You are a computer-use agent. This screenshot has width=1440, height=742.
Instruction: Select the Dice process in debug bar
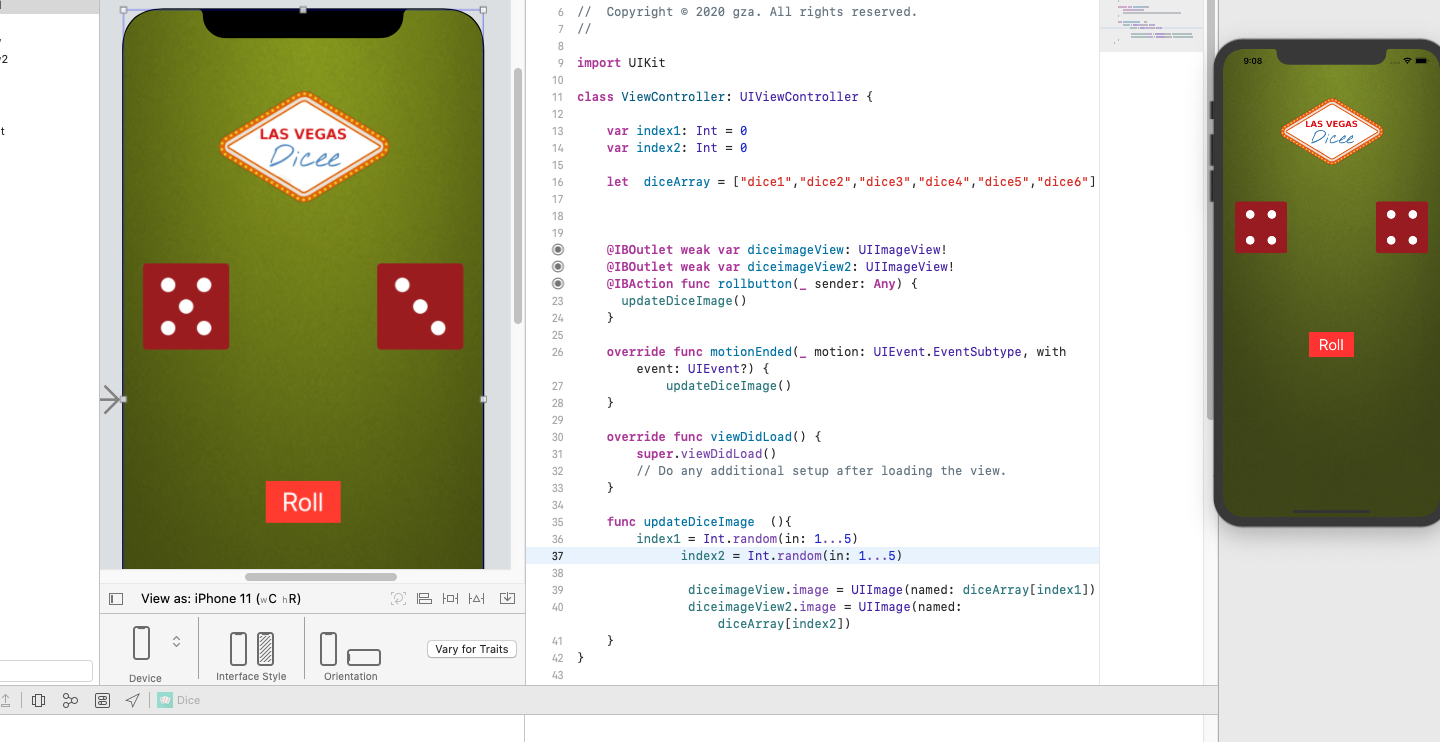pos(179,700)
